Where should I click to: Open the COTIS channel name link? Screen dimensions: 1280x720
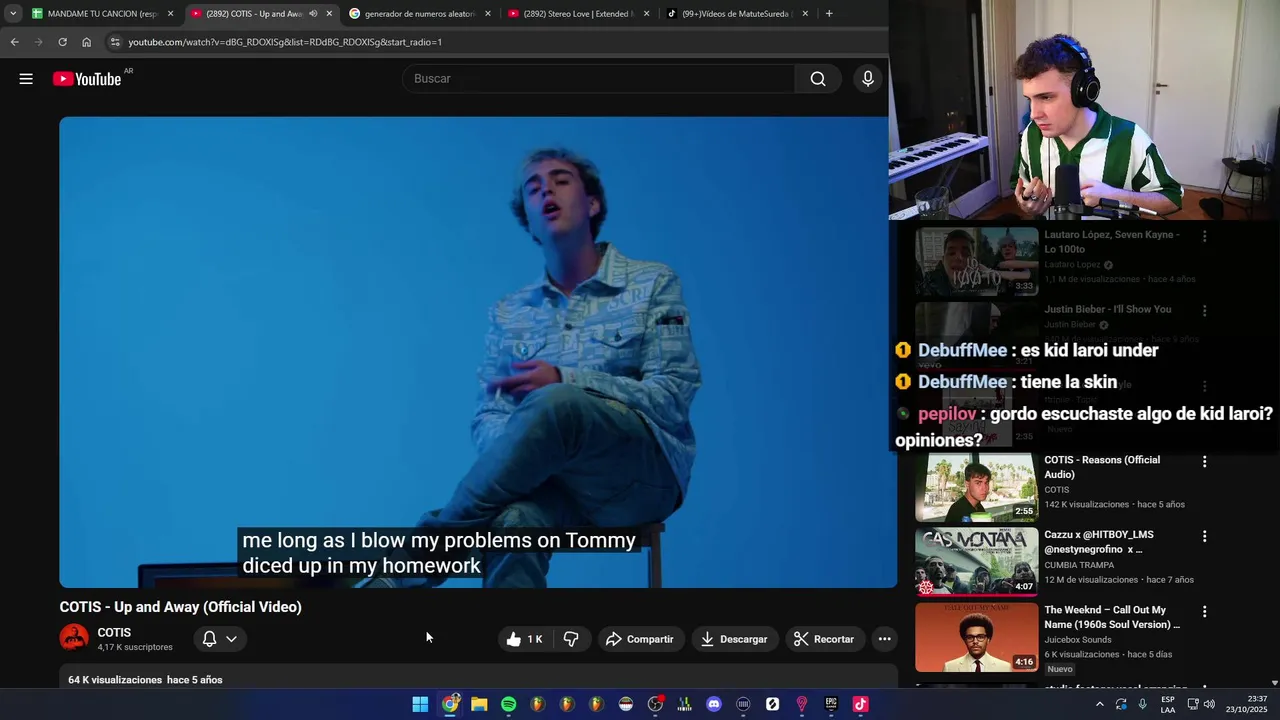tap(114, 633)
